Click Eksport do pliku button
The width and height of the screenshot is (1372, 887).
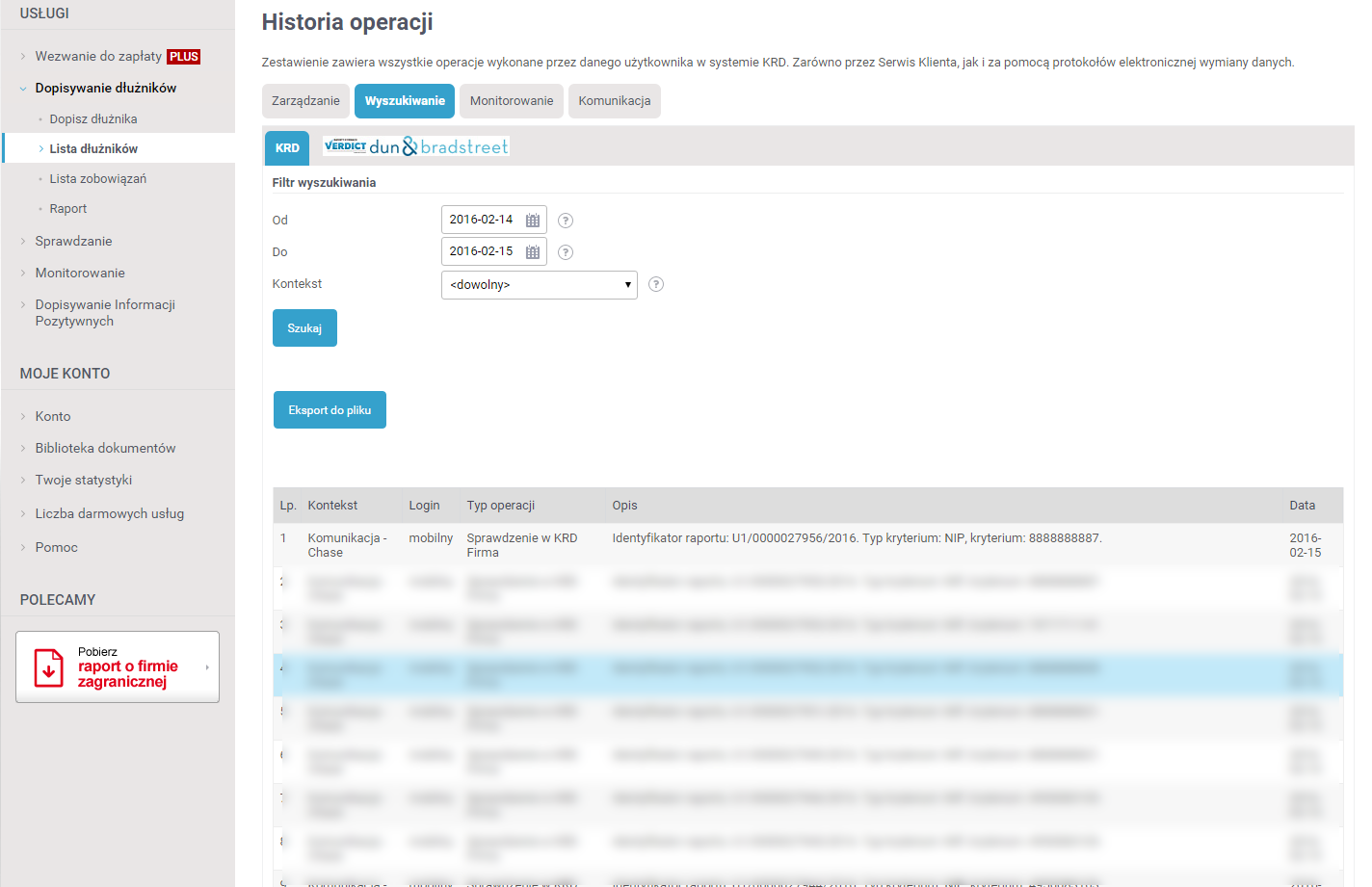tap(330, 410)
